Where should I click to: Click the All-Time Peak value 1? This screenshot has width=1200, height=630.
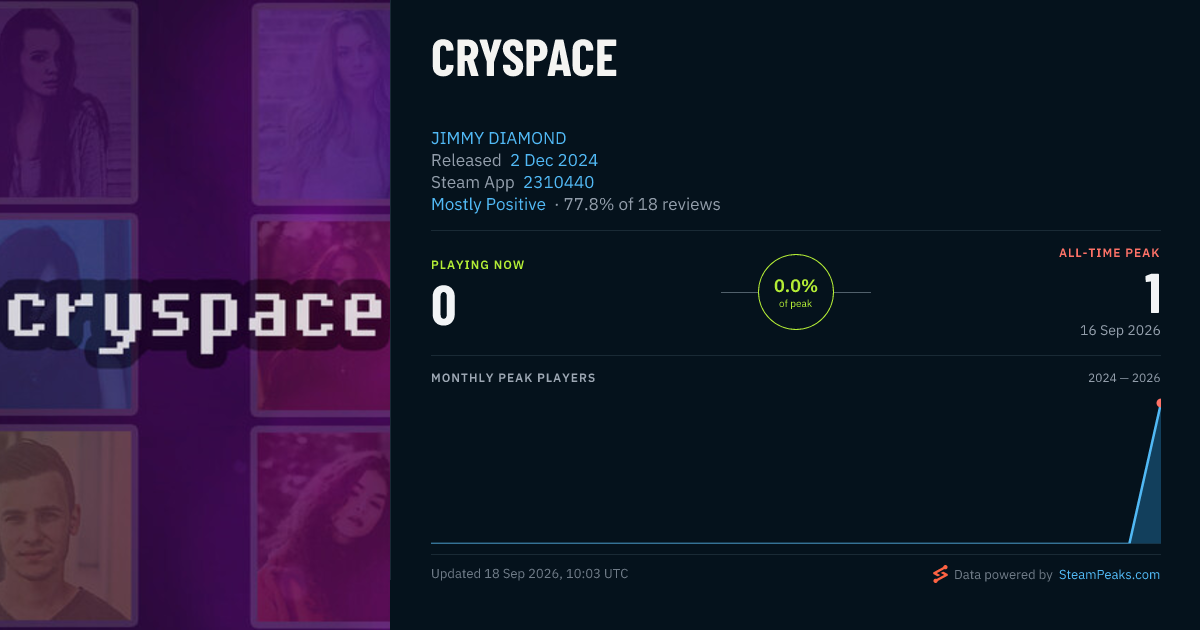tap(1152, 294)
